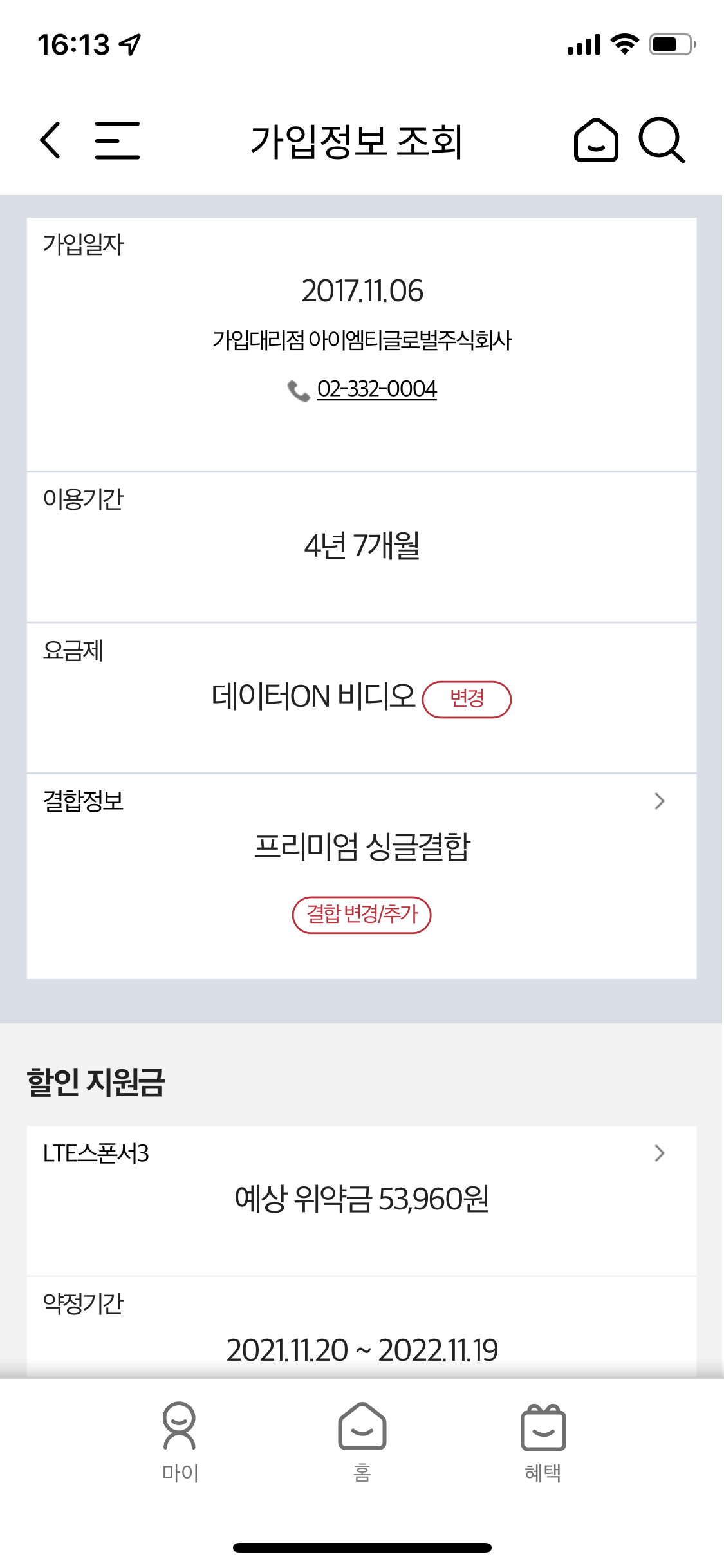Tap the 홈 icon in bottom bar

362,1426
